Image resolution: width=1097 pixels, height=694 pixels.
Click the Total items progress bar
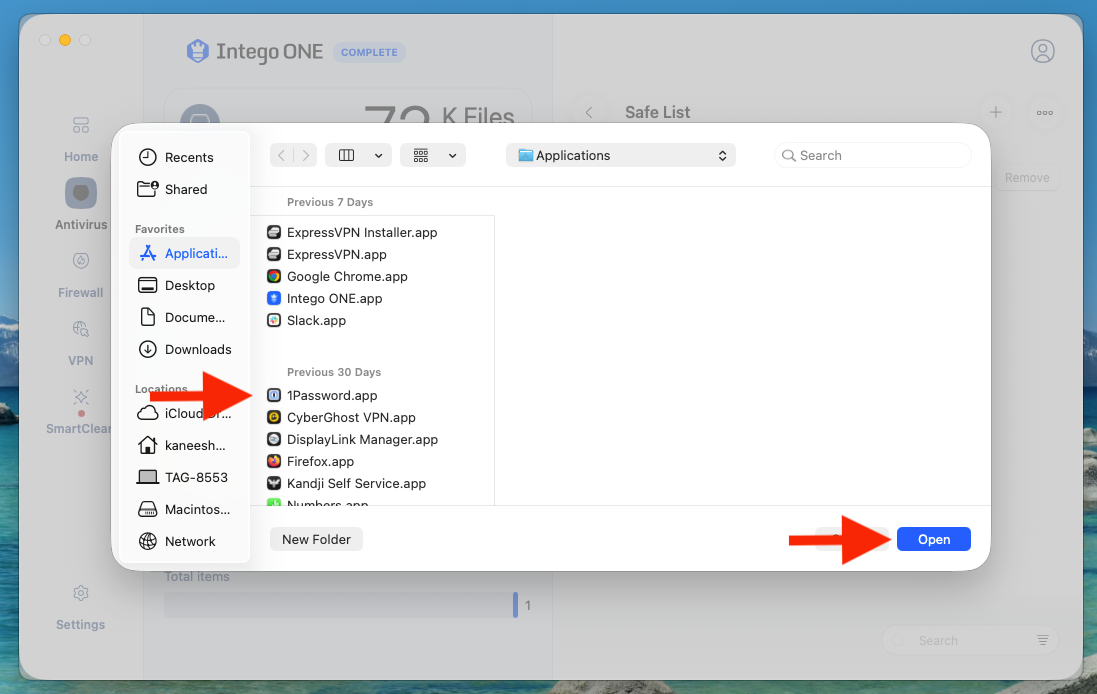341,605
